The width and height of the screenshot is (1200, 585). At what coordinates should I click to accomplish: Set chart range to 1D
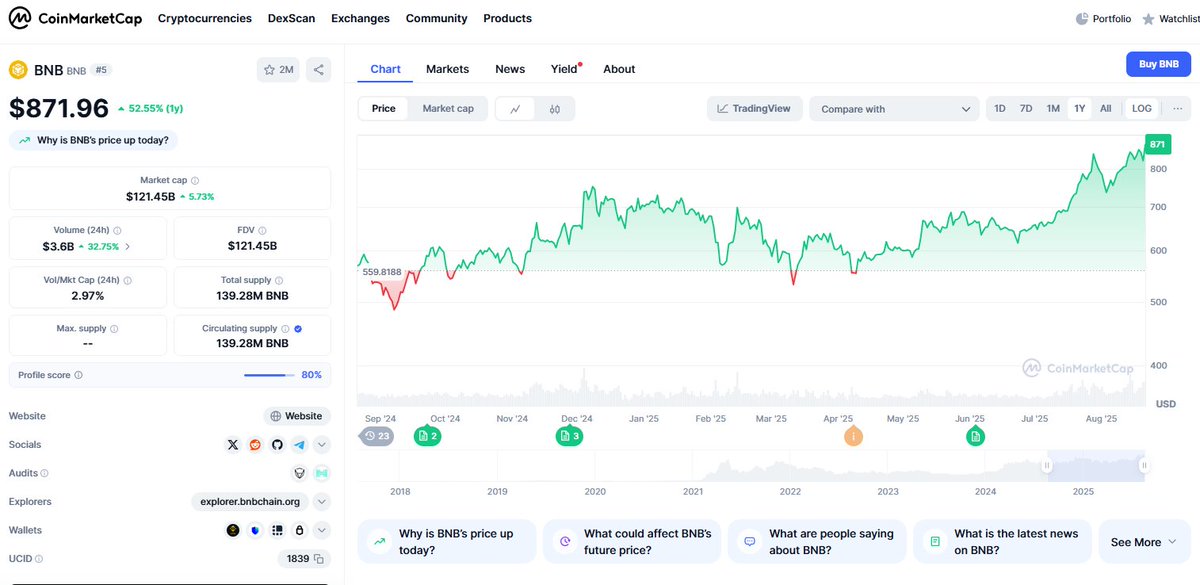click(x=1000, y=109)
